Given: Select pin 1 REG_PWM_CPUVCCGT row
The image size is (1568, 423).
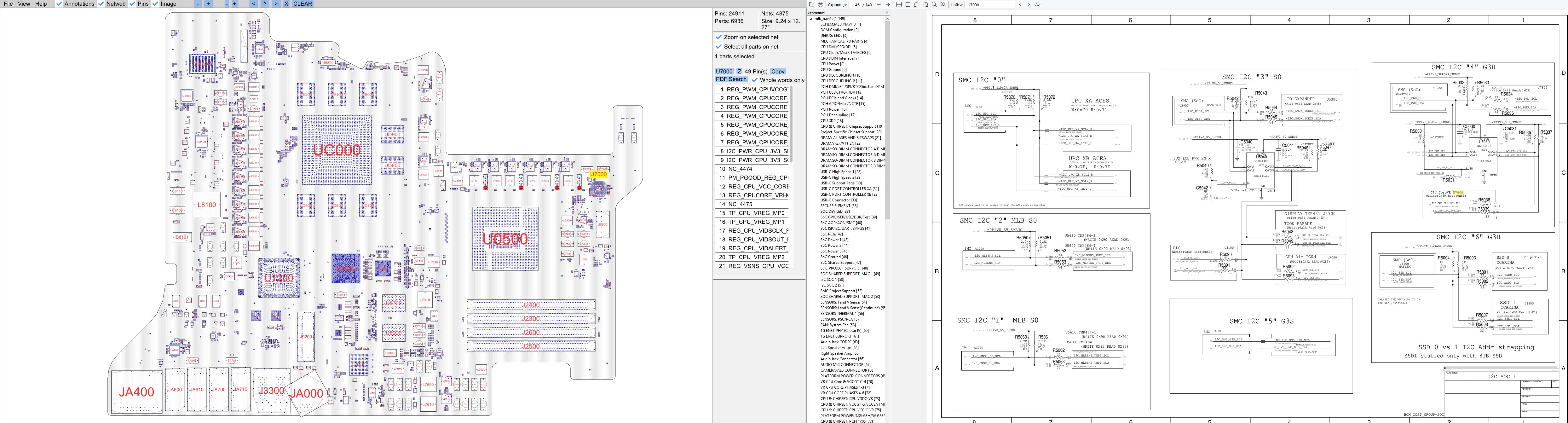Looking at the screenshot, I should (x=752, y=90).
